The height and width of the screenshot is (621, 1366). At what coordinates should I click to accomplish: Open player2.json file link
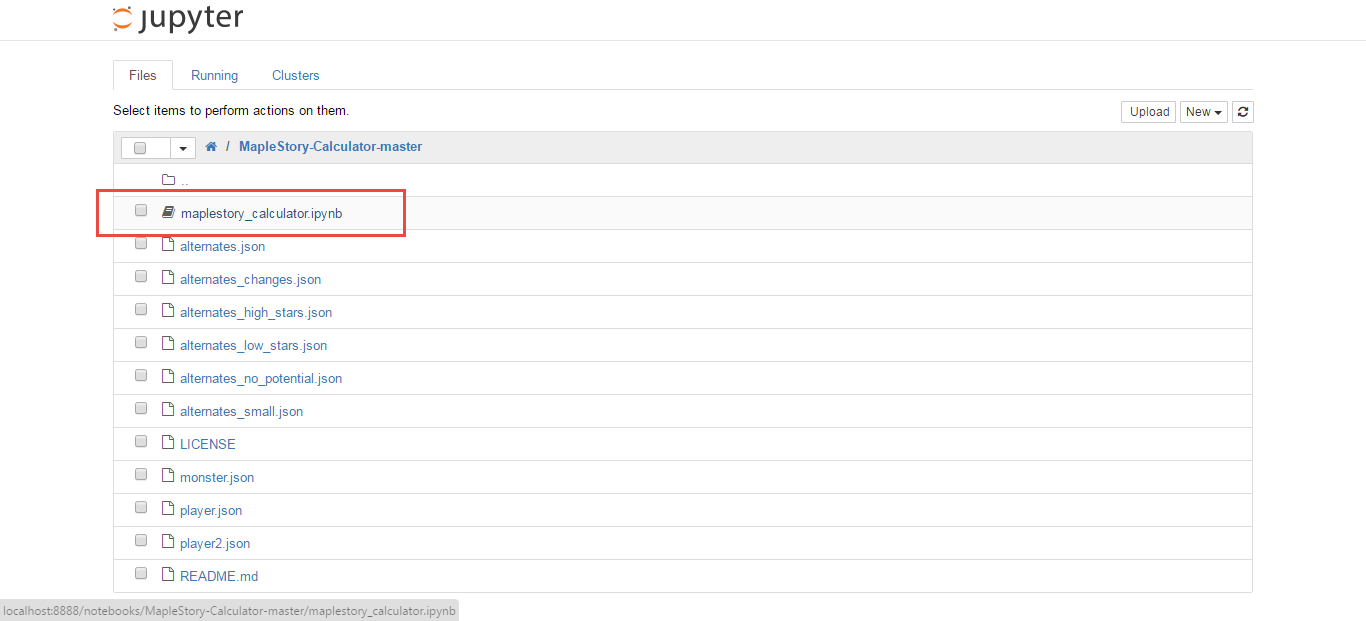[215, 543]
